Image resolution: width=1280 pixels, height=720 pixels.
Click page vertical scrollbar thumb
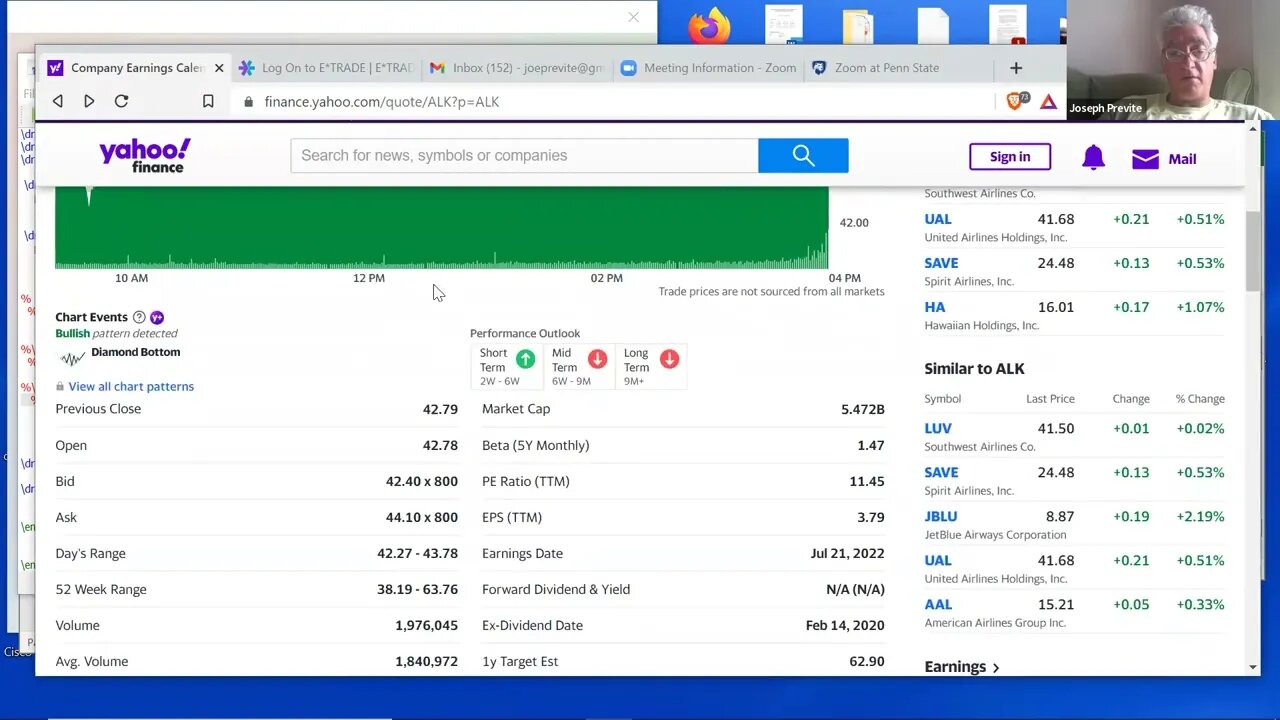(1253, 251)
